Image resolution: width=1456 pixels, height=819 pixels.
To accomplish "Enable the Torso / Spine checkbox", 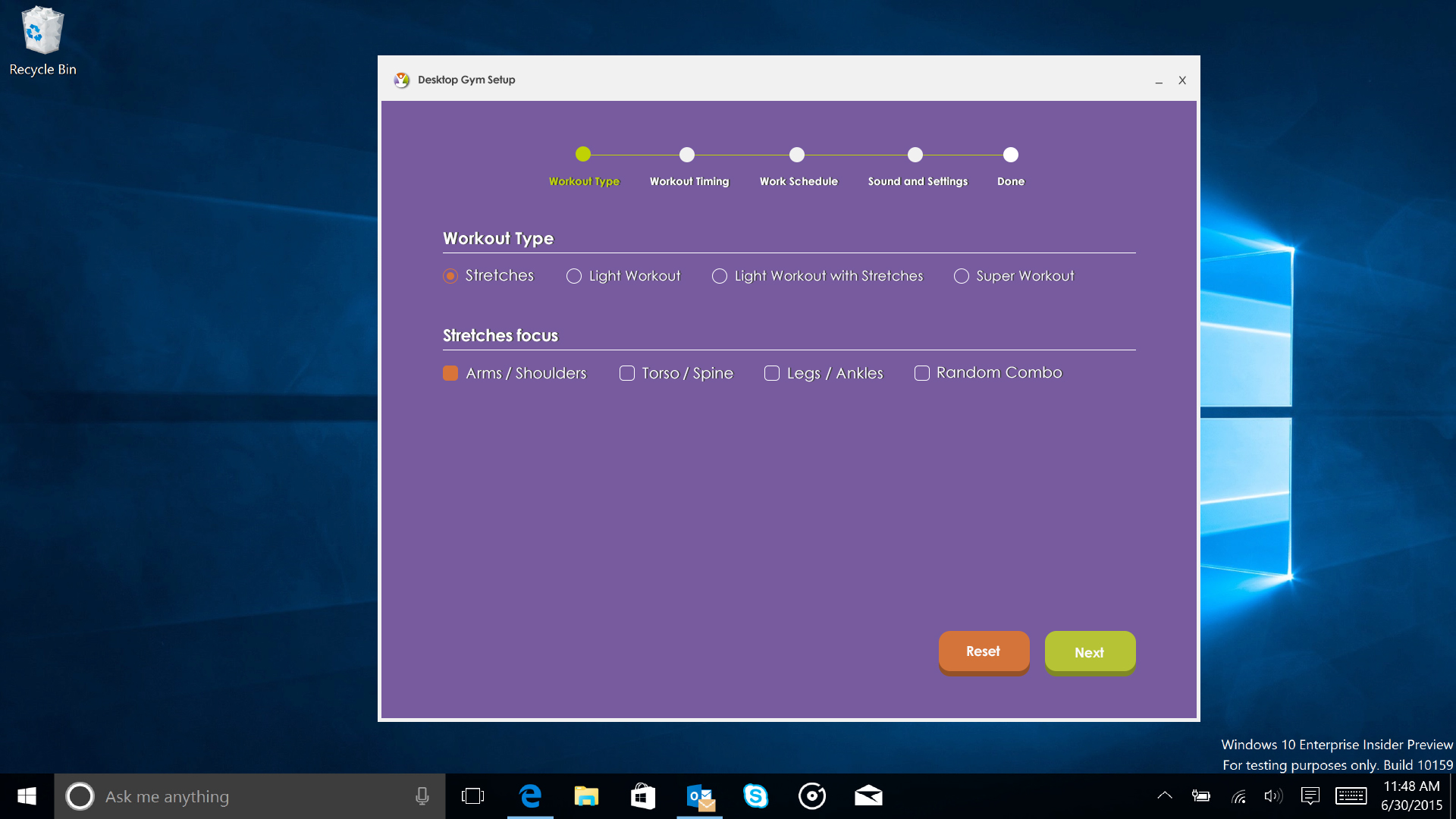I will [627, 373].
